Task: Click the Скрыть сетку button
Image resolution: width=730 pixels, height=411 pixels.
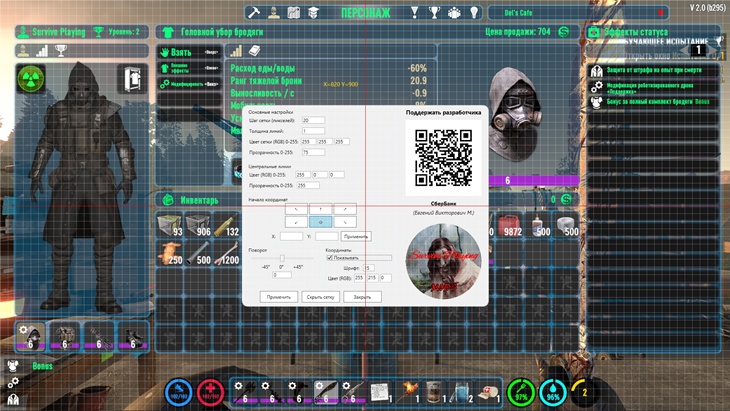Action: click(x=321, y=296)
